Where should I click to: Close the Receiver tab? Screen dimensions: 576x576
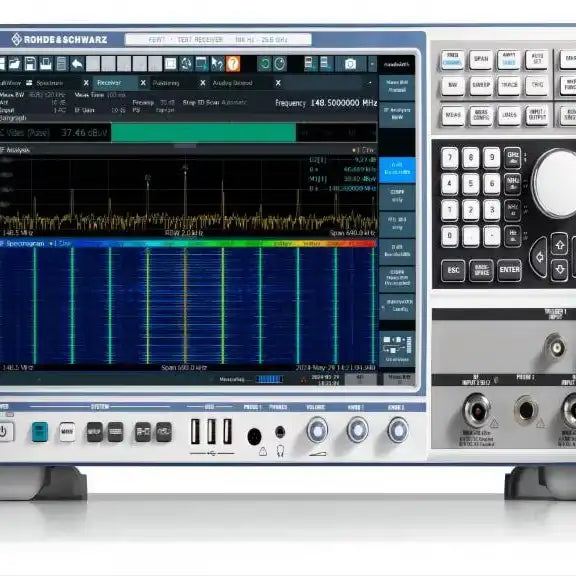pyautogui.click(x=143, y=83)
